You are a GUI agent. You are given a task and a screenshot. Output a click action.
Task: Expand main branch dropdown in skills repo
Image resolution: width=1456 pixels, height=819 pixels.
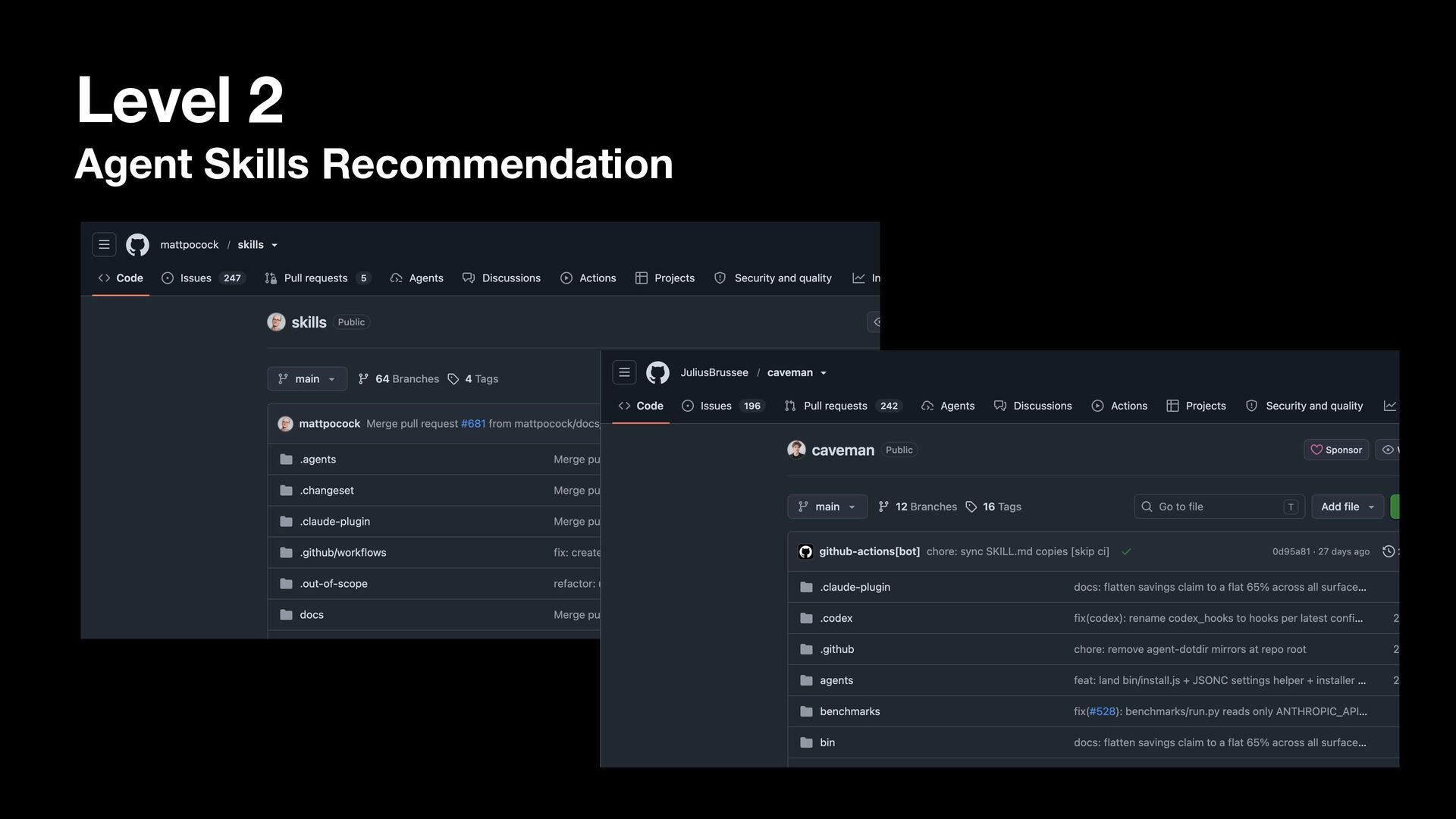pos(307,379)
